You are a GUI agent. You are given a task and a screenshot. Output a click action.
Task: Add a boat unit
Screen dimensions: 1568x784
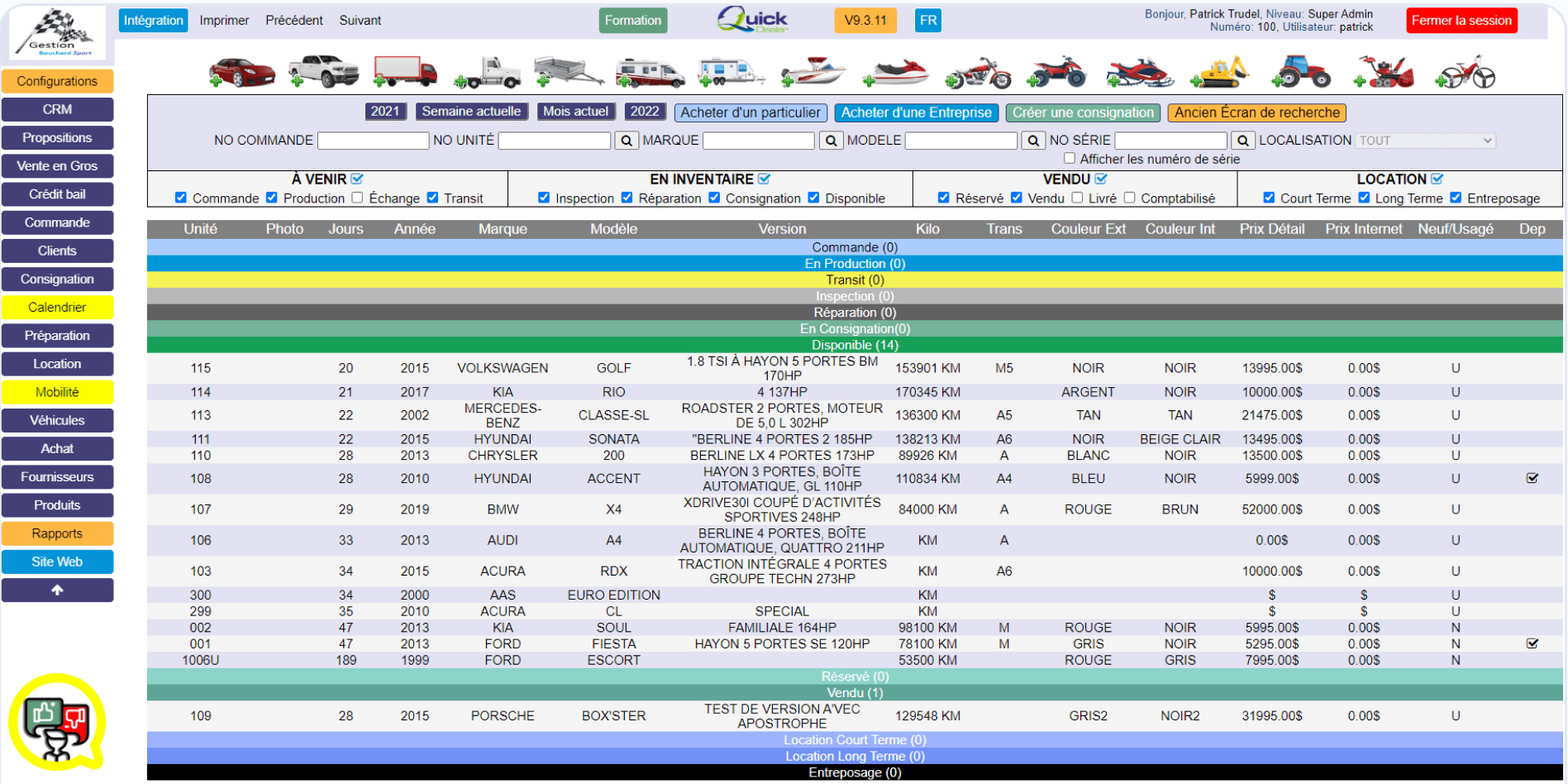(813, 72)
